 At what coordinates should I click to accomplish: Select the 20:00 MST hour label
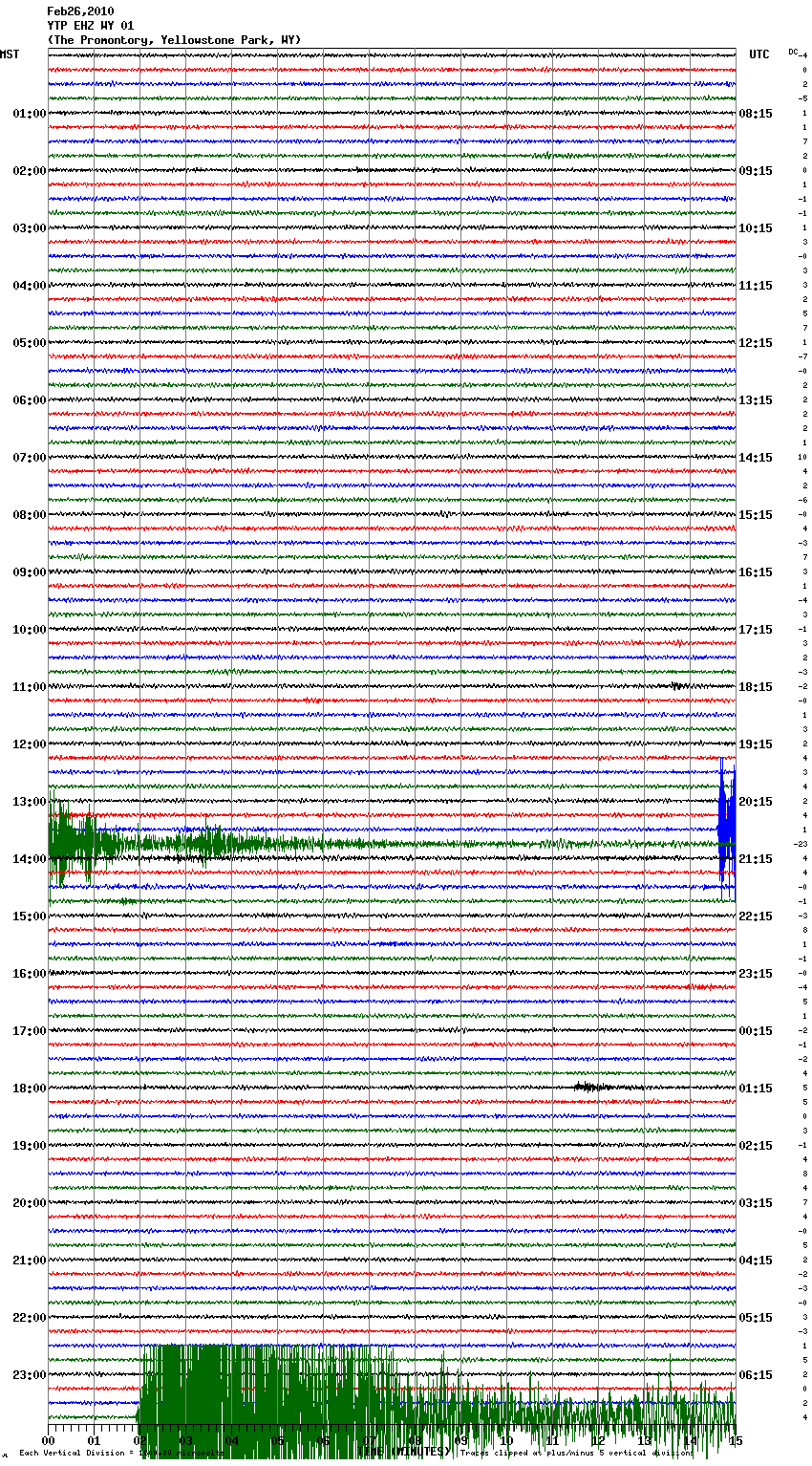point(30,1203)
